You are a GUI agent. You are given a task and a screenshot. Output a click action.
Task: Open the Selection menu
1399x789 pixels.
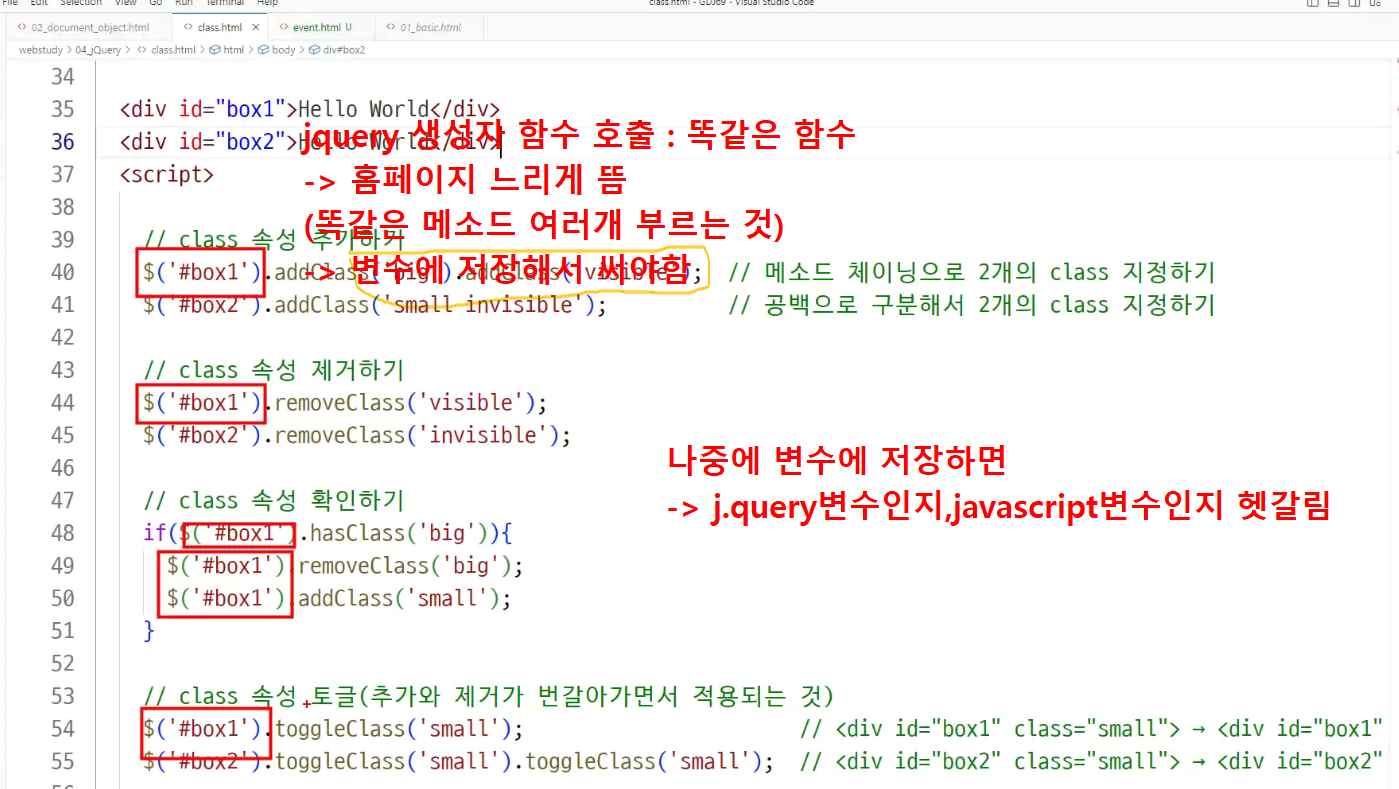(x=81, y=3)
